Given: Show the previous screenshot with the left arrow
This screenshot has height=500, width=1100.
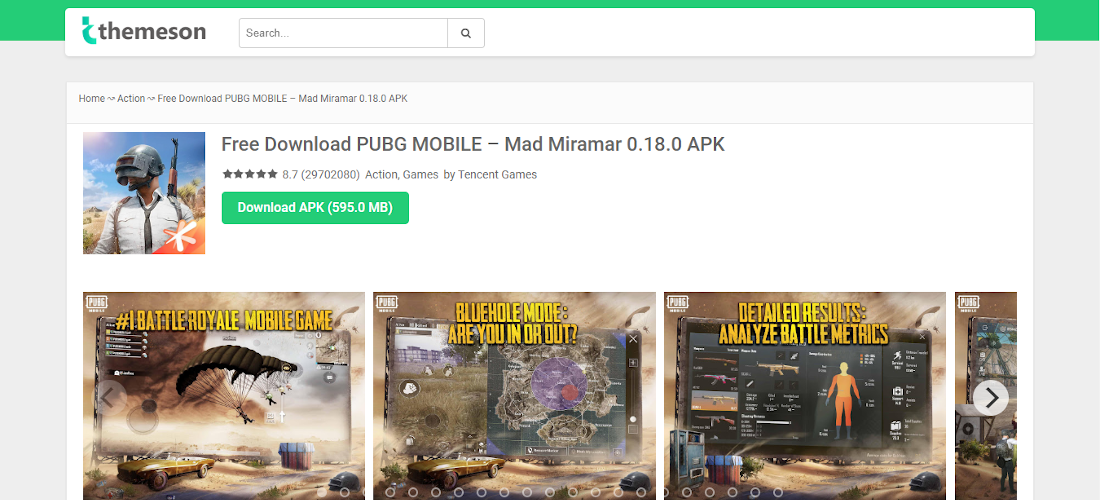Looking at the screenshot, I should pyautogui.click(x=109, y=398).
